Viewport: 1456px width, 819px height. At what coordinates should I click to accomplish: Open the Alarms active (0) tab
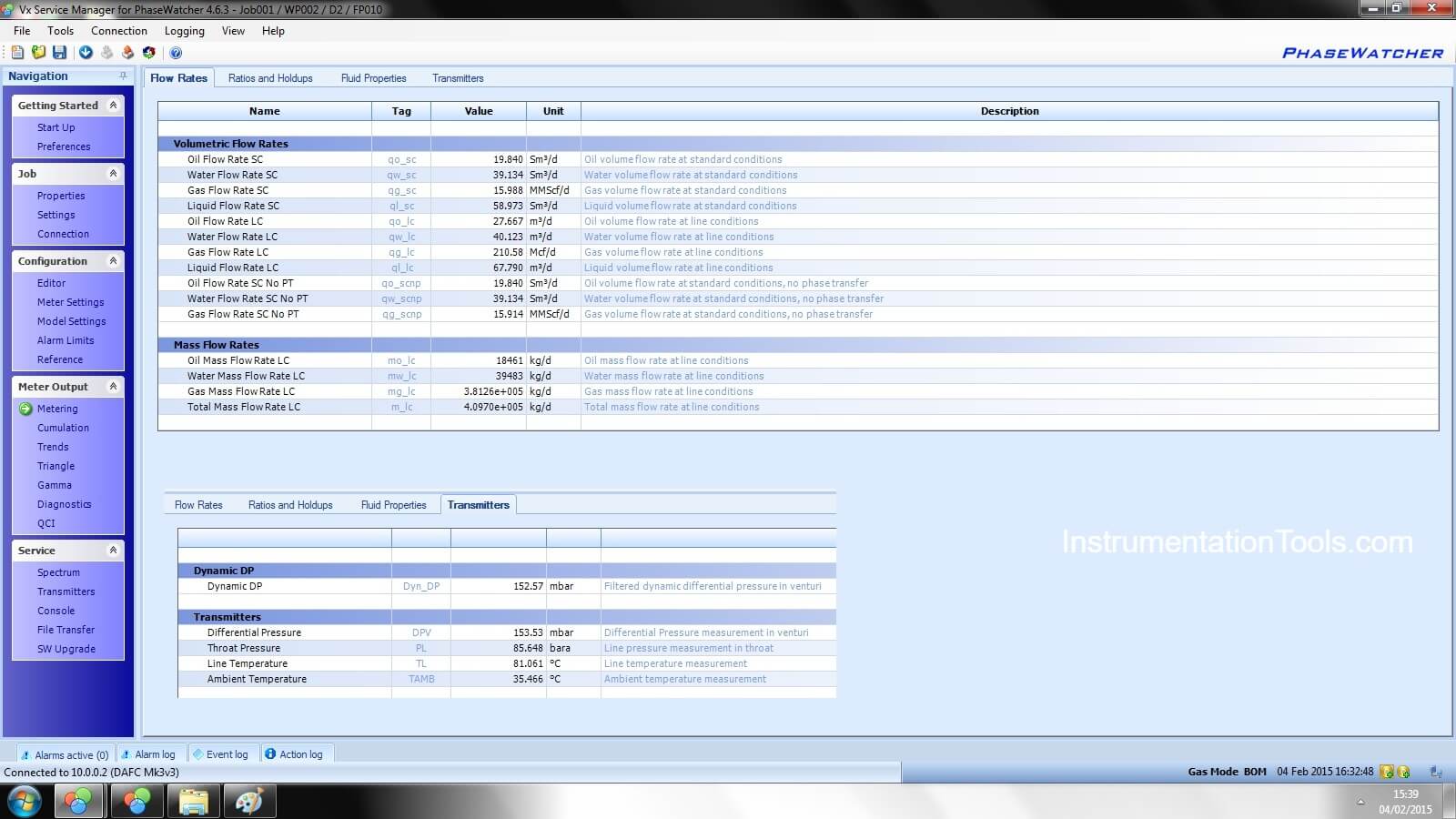[x=66, y=754]
